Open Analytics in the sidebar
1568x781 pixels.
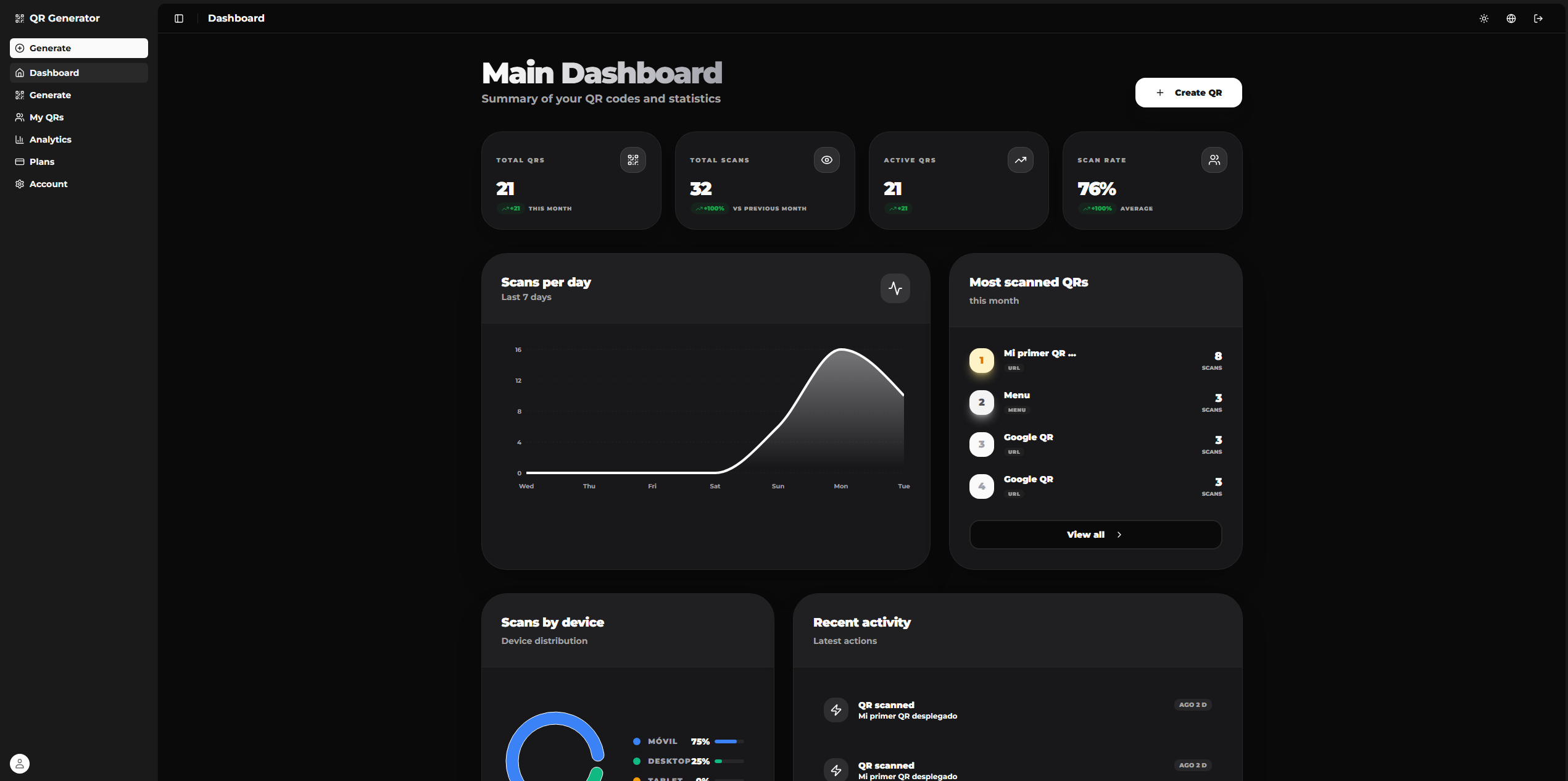(x=51, y=140)
